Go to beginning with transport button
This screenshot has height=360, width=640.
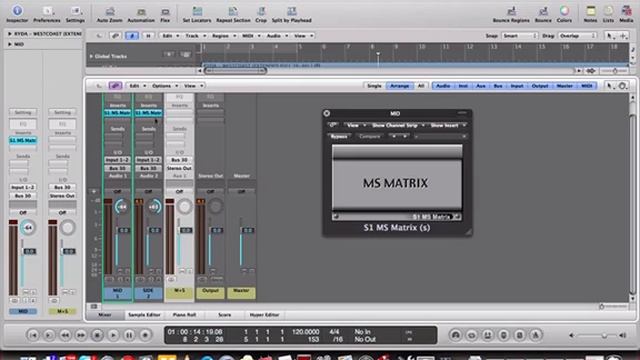click(x=33, y=335)
